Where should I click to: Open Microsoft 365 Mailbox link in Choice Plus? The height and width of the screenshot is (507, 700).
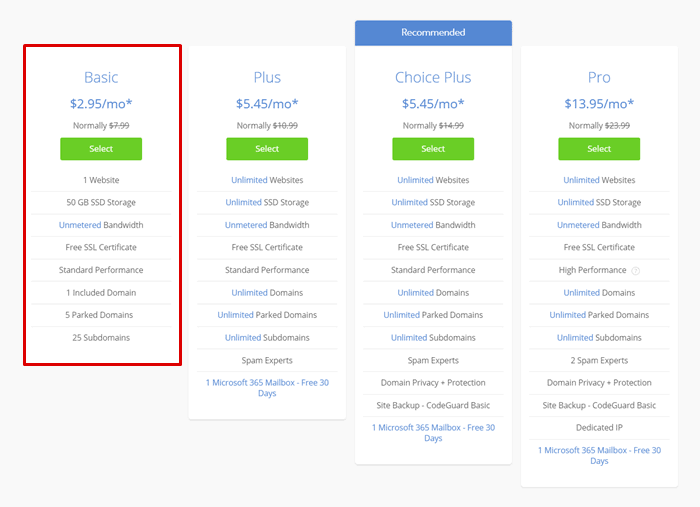(x=433, y=432)
